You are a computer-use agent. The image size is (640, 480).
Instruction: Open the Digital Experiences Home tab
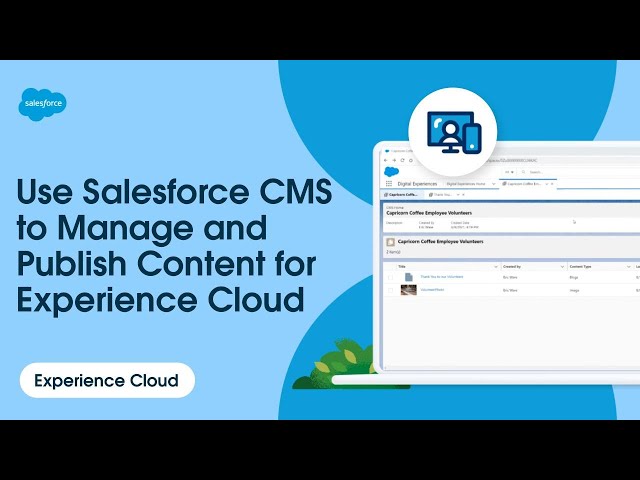(466, 184)
